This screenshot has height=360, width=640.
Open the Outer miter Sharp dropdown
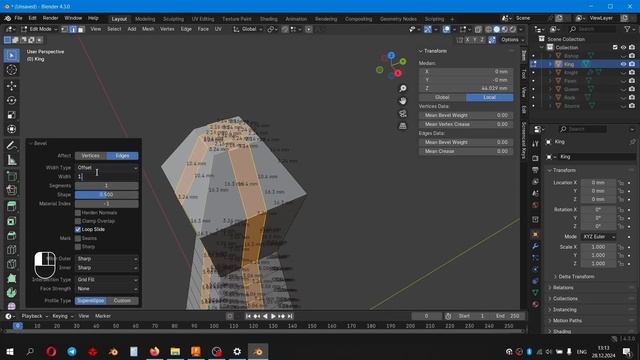click(x=107, y=259)
